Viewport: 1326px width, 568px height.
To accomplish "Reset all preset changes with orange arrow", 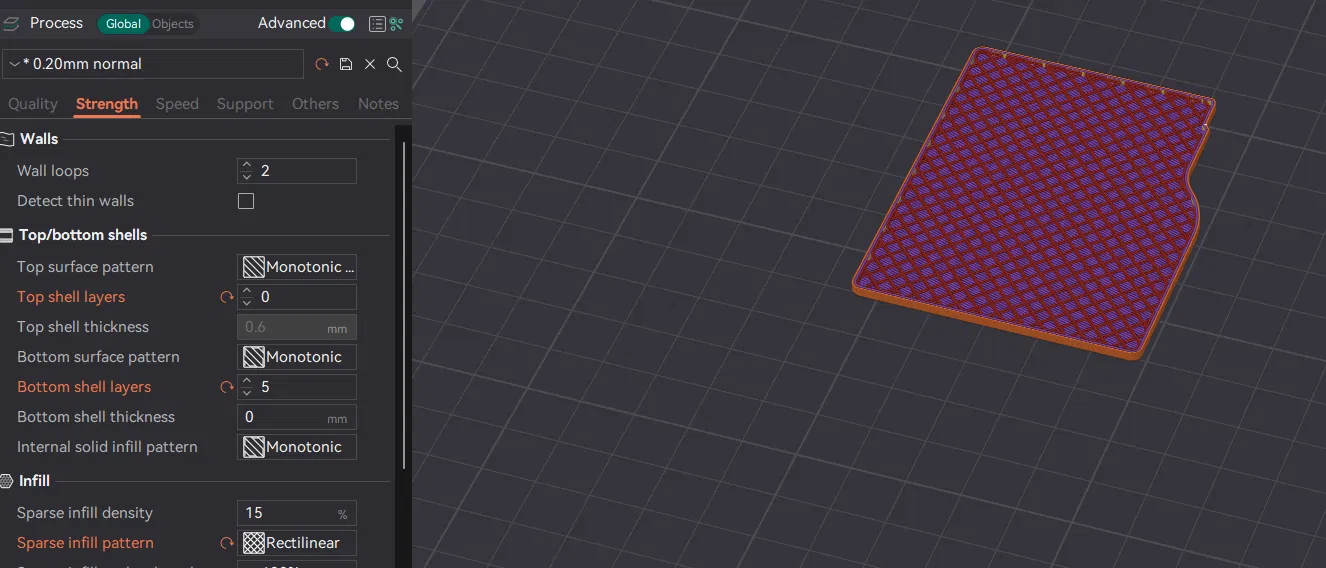I will click(322, 64).
